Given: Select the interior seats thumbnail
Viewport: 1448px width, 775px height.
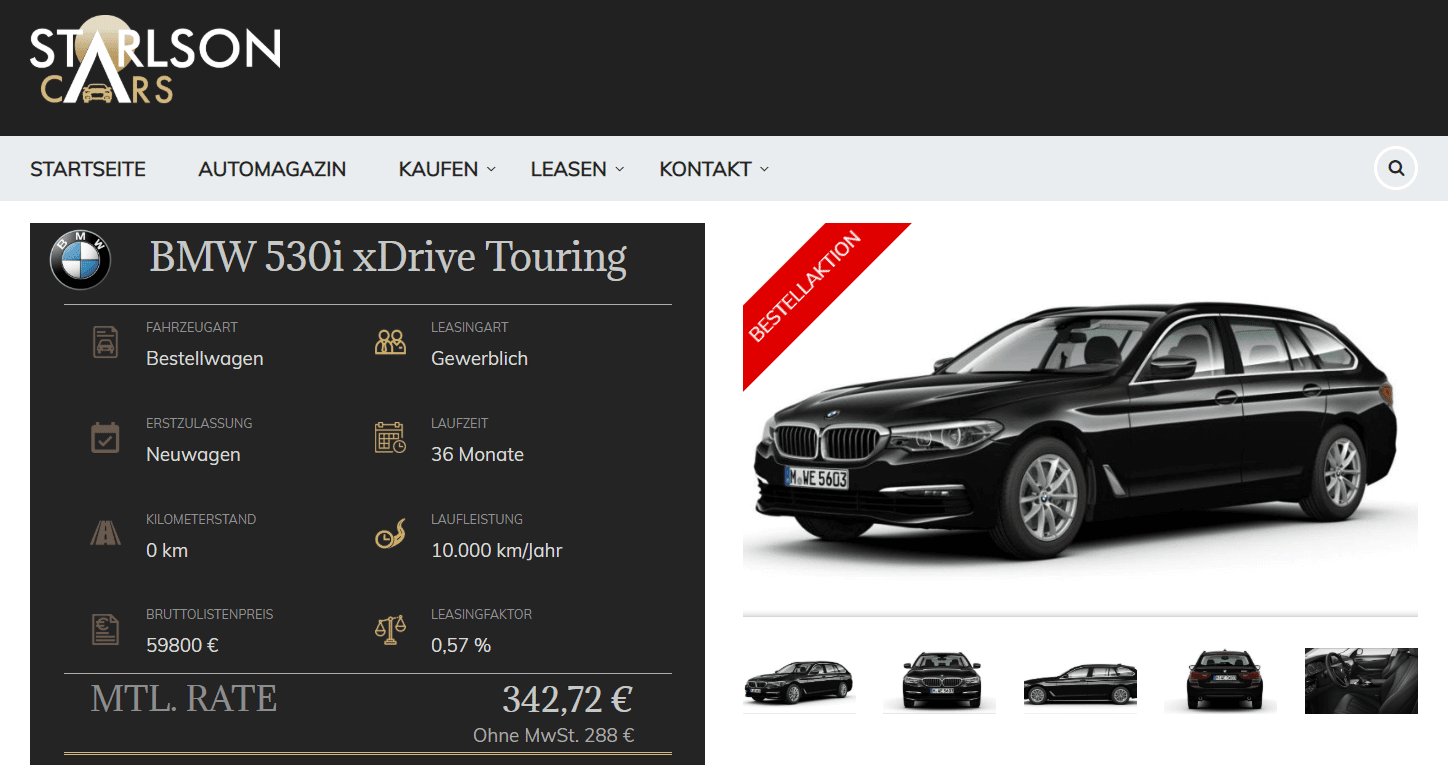Looking at the screenshot, I should pos(1361,681).
